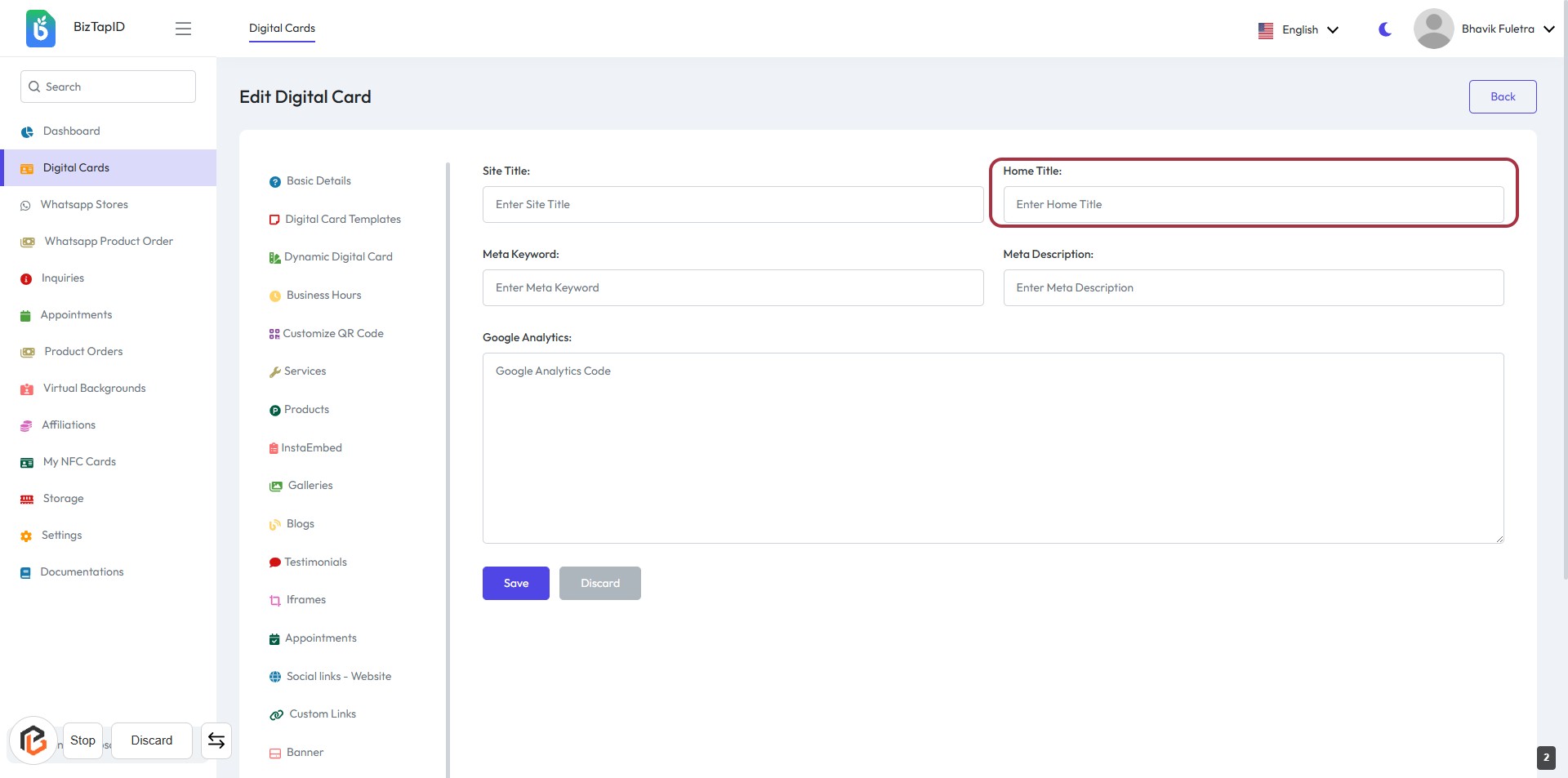Click the user profile avatar

pyautogui.click(x=1433, y=29)
